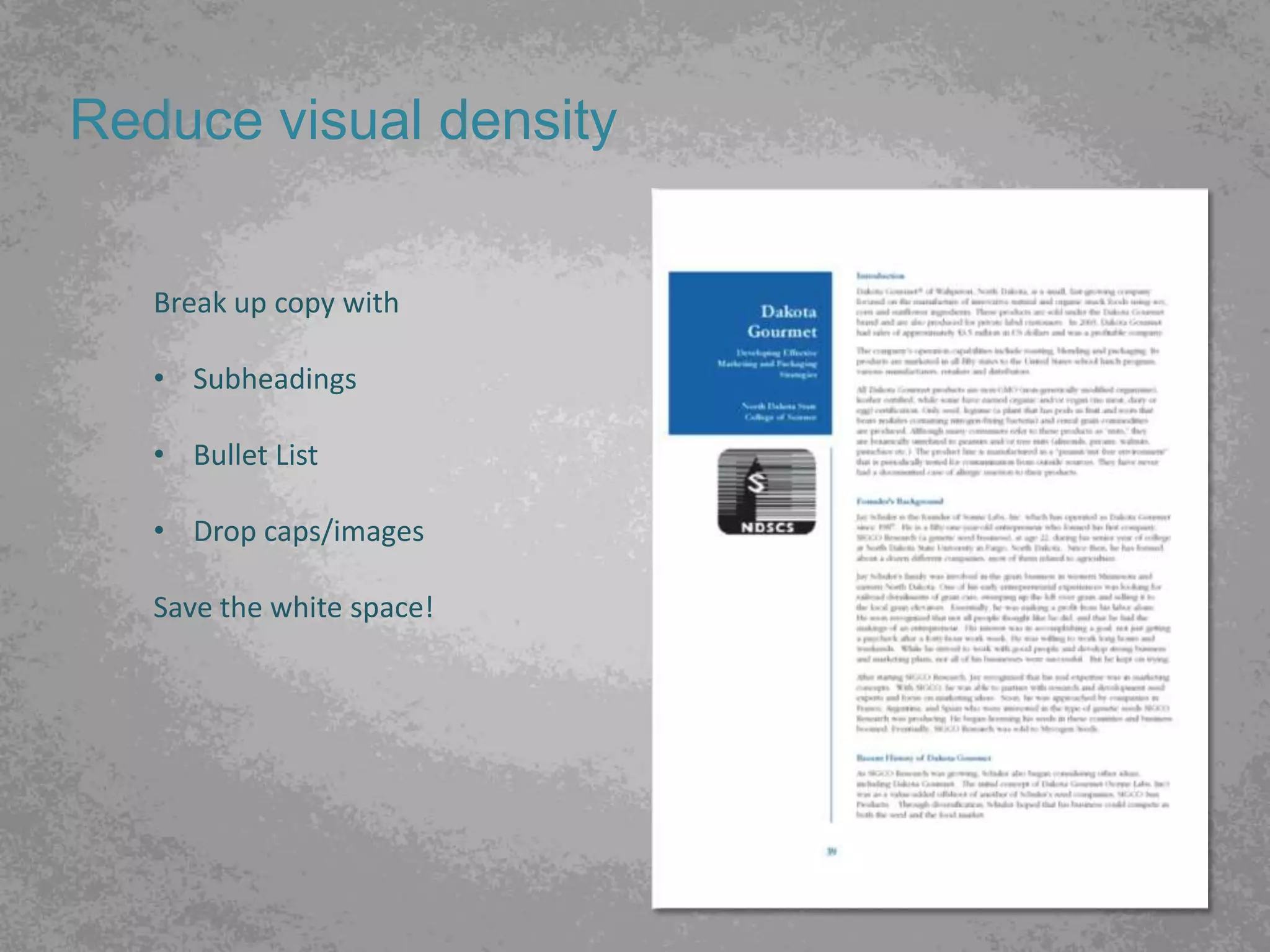Image resolution: width=1270 pixels, height=952 pixels.
Task: Select the 'Break up copy with' line
Action: [x=276, y=303]
